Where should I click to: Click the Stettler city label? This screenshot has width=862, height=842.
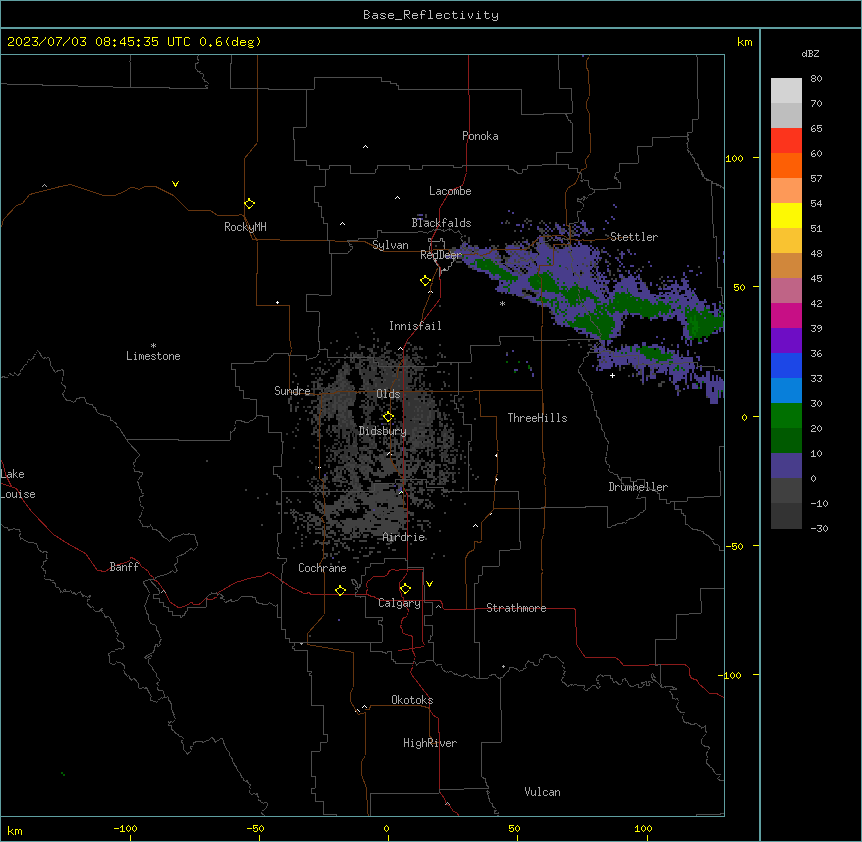pos(633,237)
